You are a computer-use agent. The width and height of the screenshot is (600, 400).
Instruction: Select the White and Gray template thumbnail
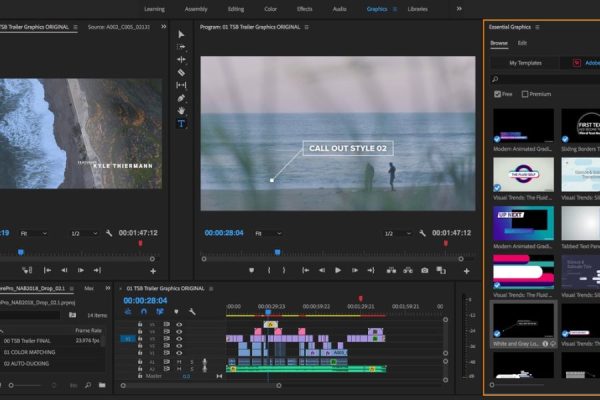tap(522, 320)
